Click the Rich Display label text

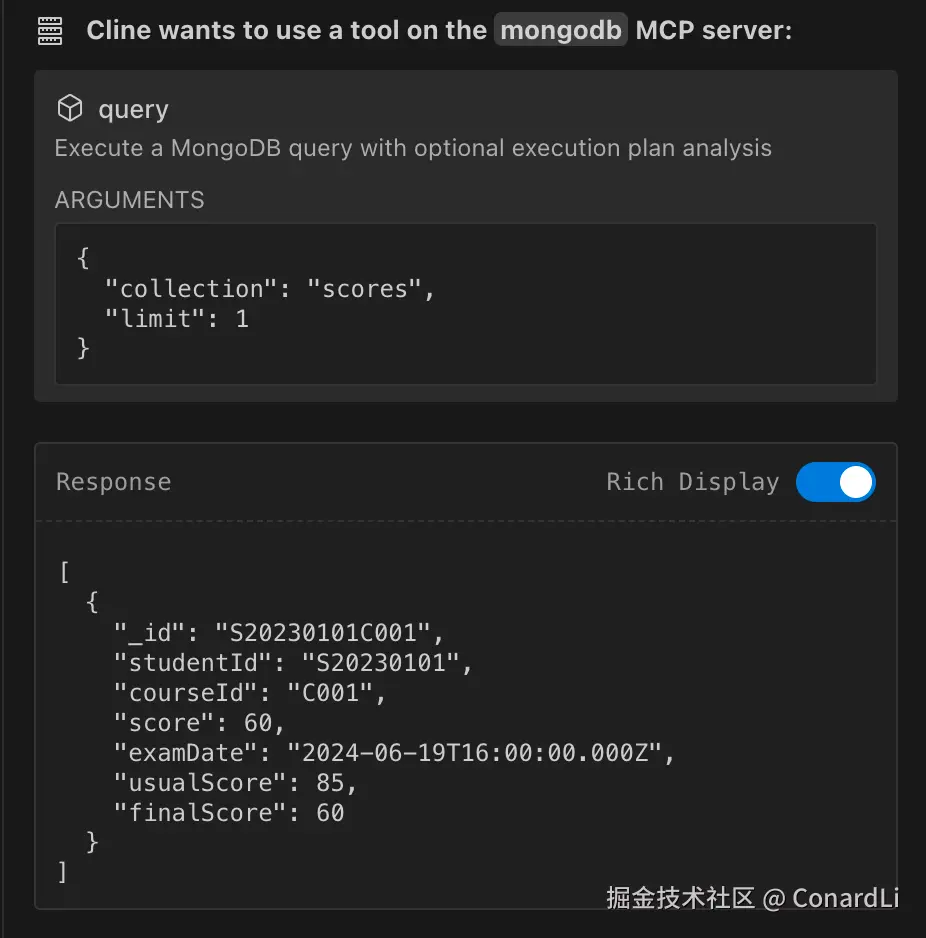(692, 482)
